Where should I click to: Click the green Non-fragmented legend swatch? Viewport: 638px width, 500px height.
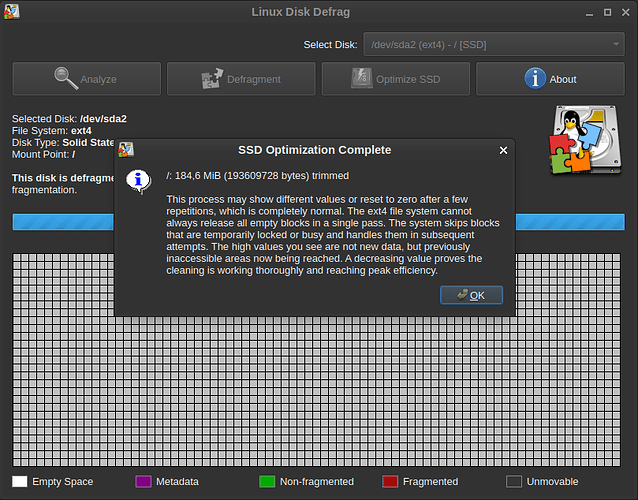[x=267, y=482]
